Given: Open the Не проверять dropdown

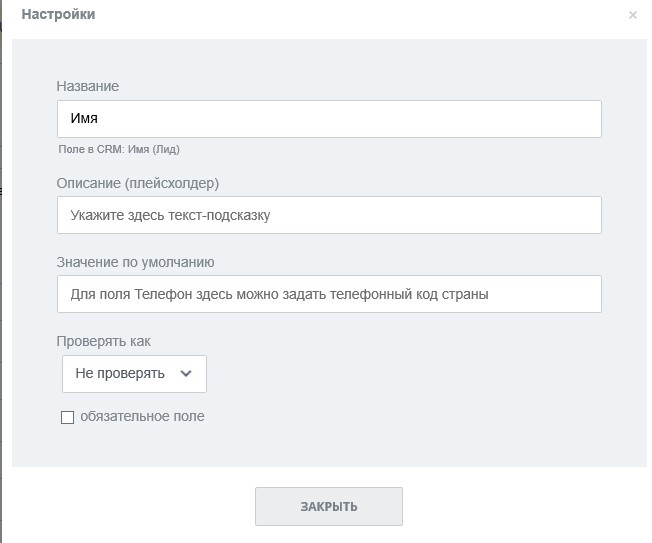Looking at the screenshot, I should (x=134, y=374).
